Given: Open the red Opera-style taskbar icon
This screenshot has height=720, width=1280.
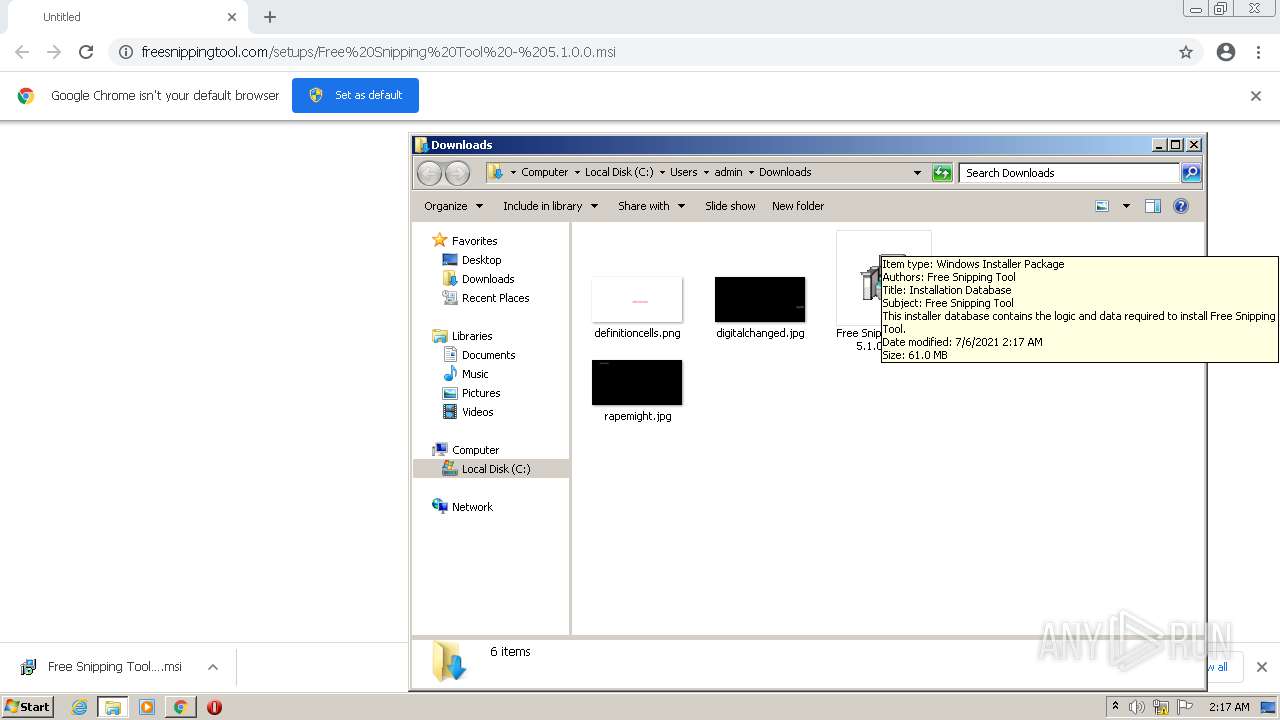Looking at the screenshot, I should 214,707.
